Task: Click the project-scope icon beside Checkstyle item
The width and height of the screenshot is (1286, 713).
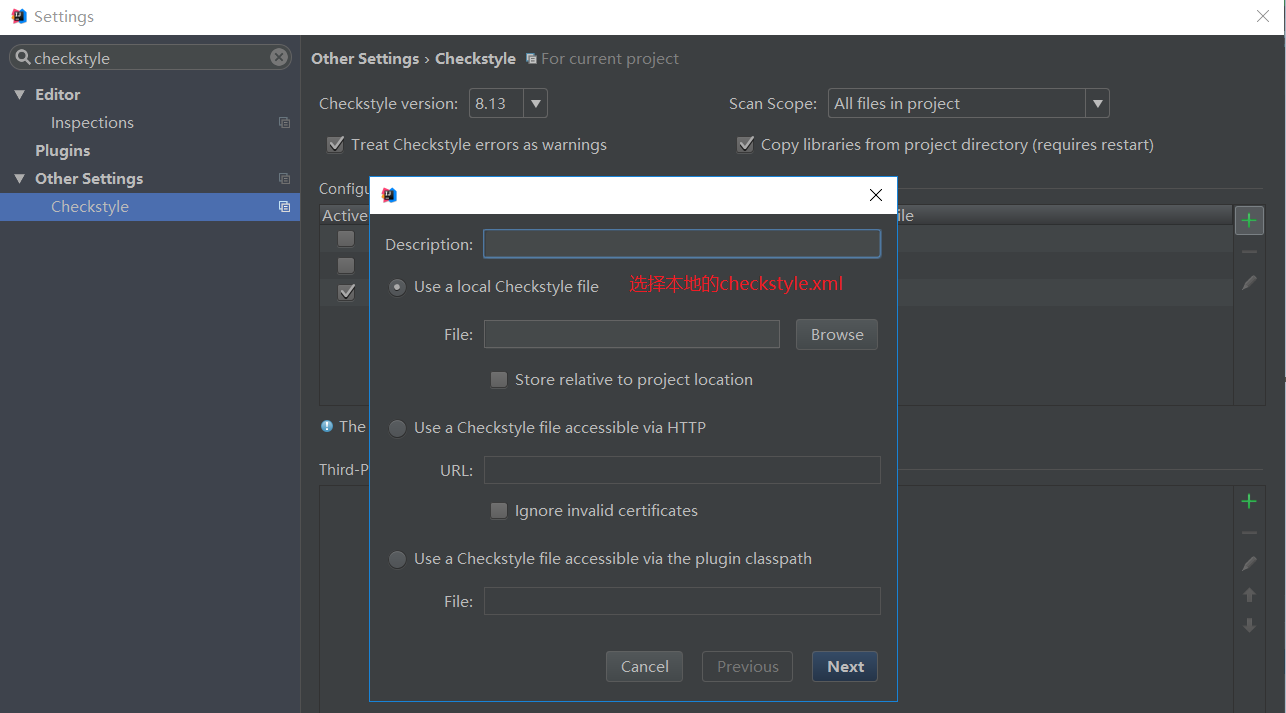Action: (284, 207)
